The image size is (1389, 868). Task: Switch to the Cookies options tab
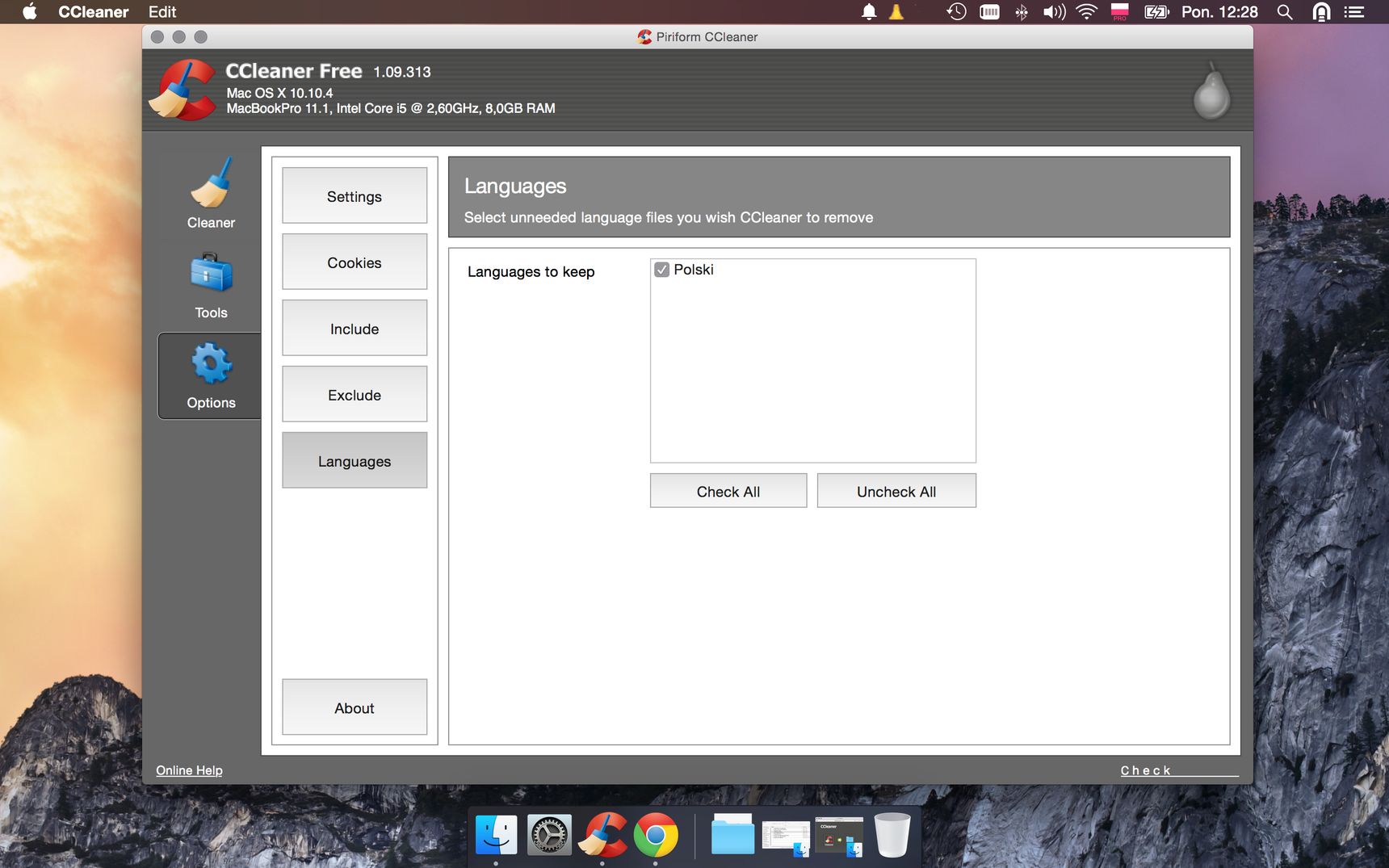pos(355,262)
